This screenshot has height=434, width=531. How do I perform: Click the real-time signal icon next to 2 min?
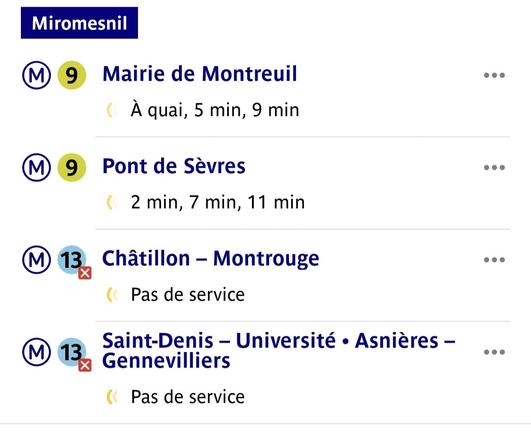[x=111, y=202]
